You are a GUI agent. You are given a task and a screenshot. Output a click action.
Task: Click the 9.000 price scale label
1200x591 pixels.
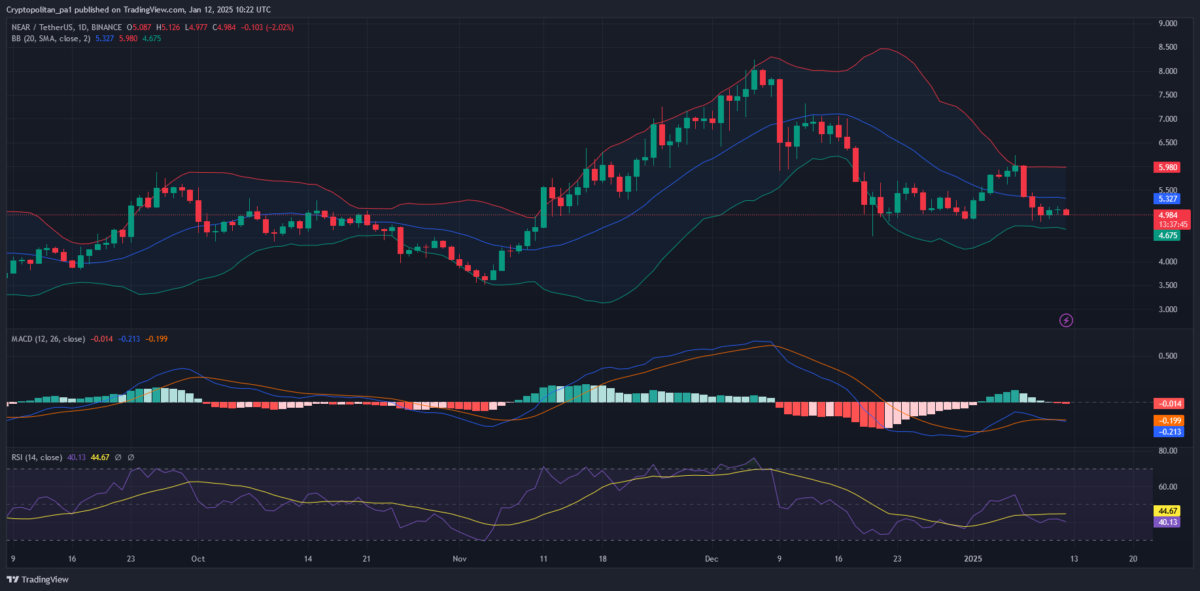(1166, 23)
